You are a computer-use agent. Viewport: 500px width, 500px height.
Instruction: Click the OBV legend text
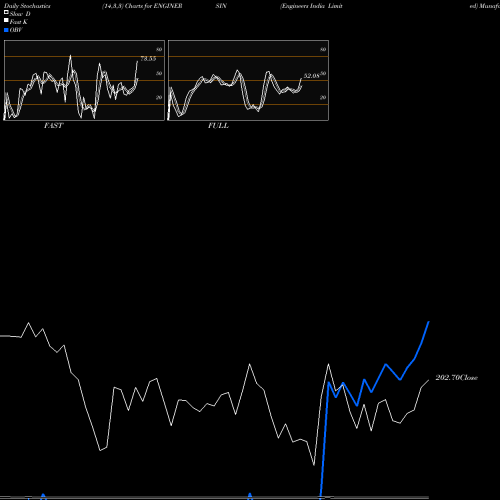click(x=16, y=30)
